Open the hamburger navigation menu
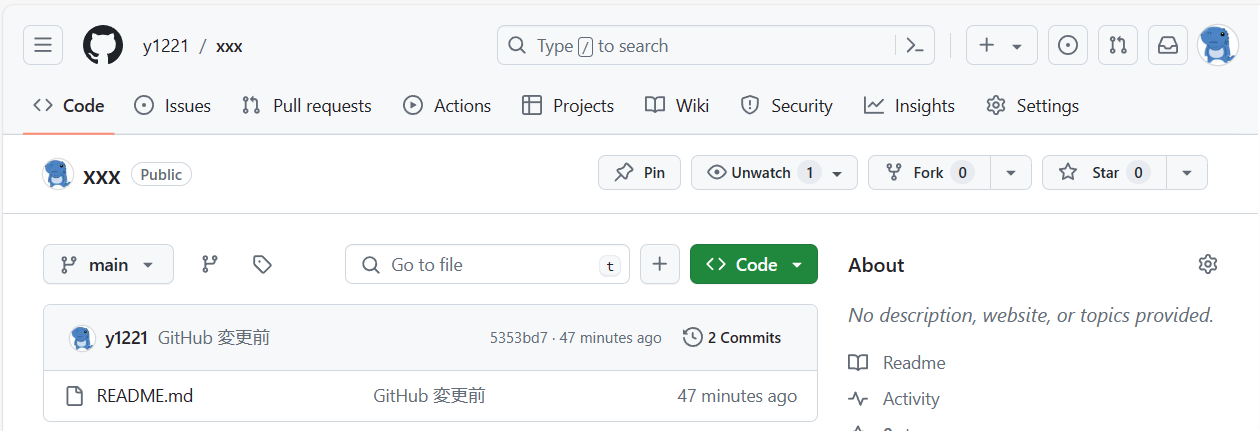This screenshot has height=431, width=1260. 43,45
